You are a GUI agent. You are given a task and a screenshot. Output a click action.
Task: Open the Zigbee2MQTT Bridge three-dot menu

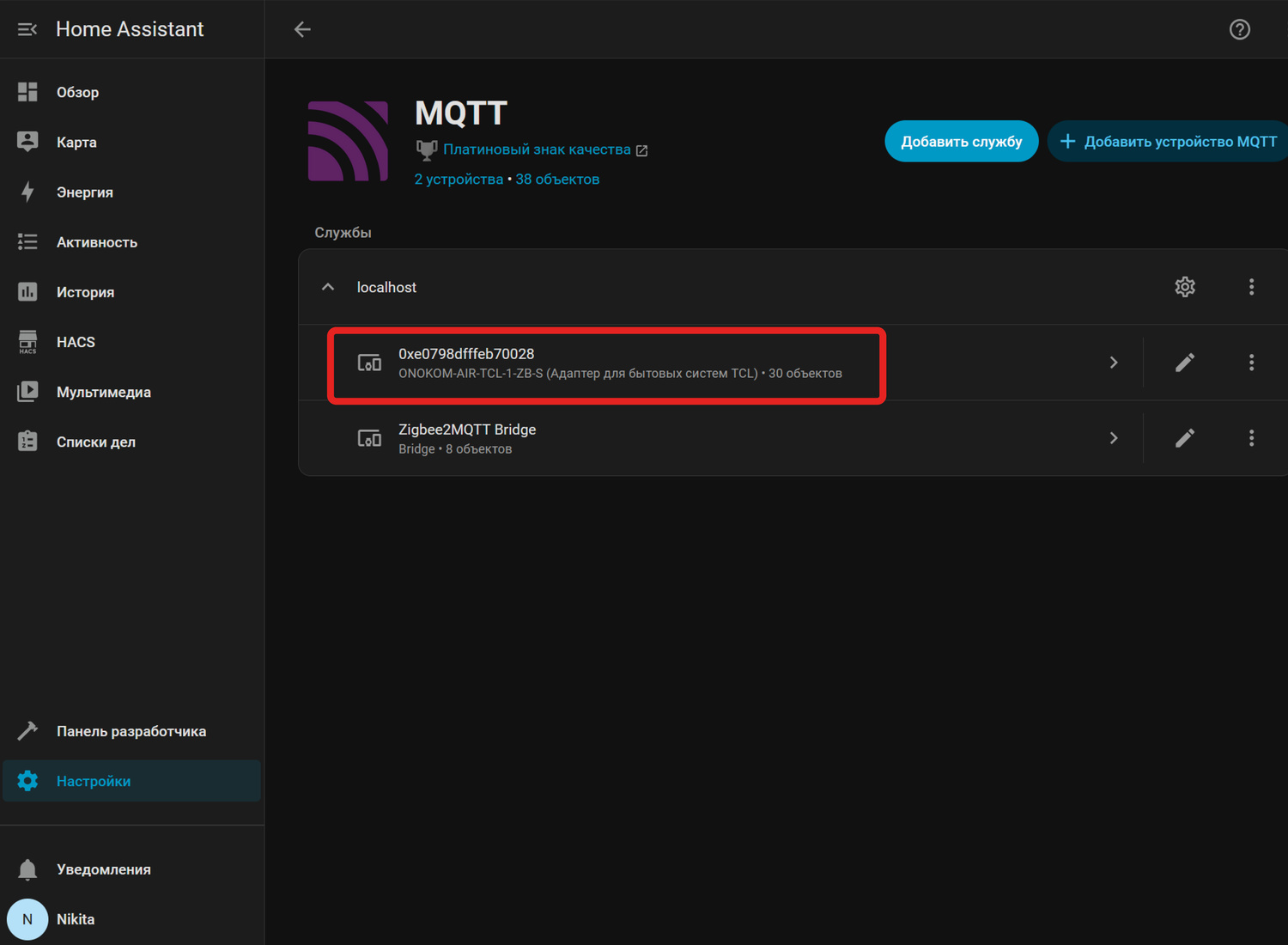click(1251, 438)
